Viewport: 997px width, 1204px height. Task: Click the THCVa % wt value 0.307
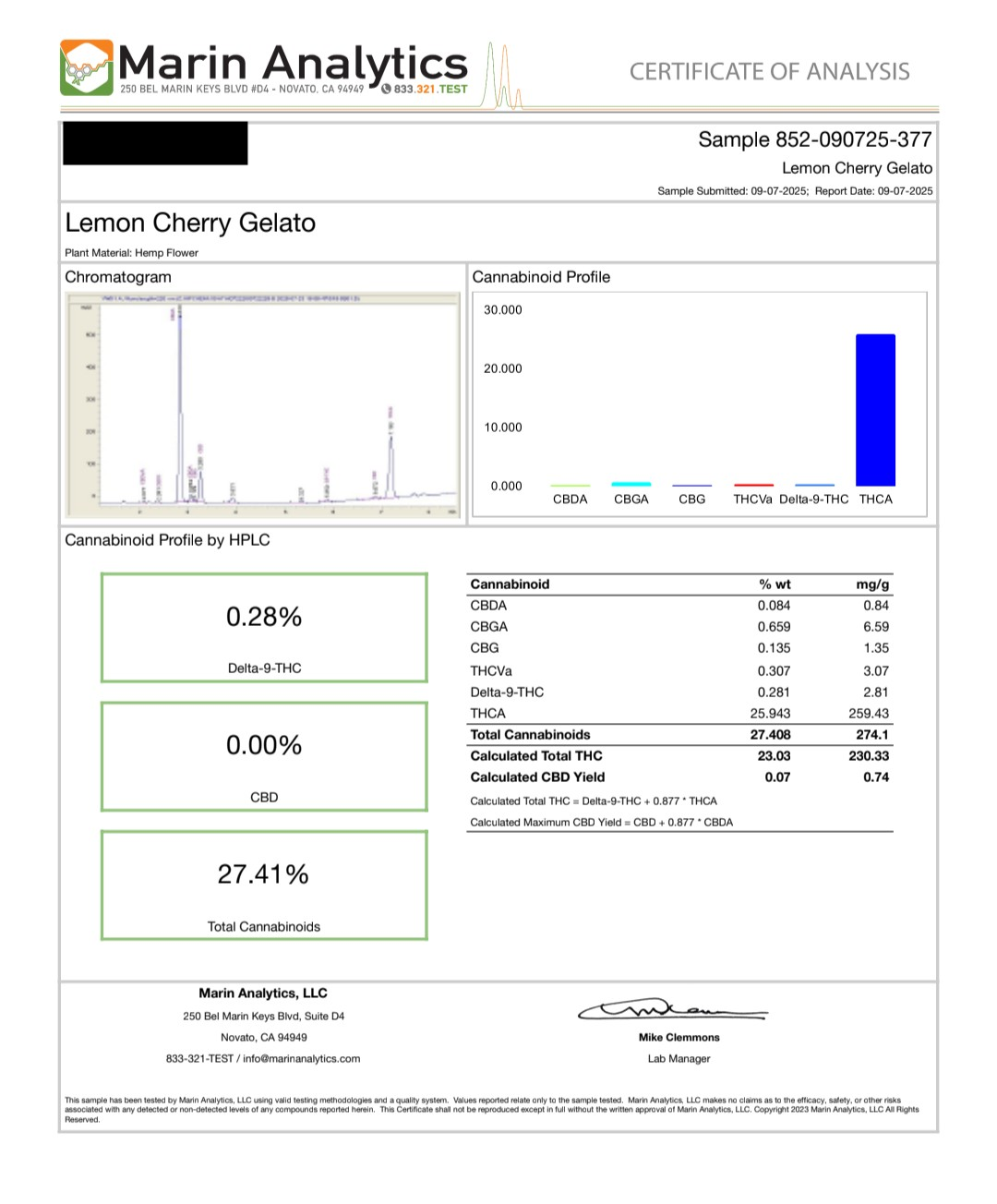774,671
